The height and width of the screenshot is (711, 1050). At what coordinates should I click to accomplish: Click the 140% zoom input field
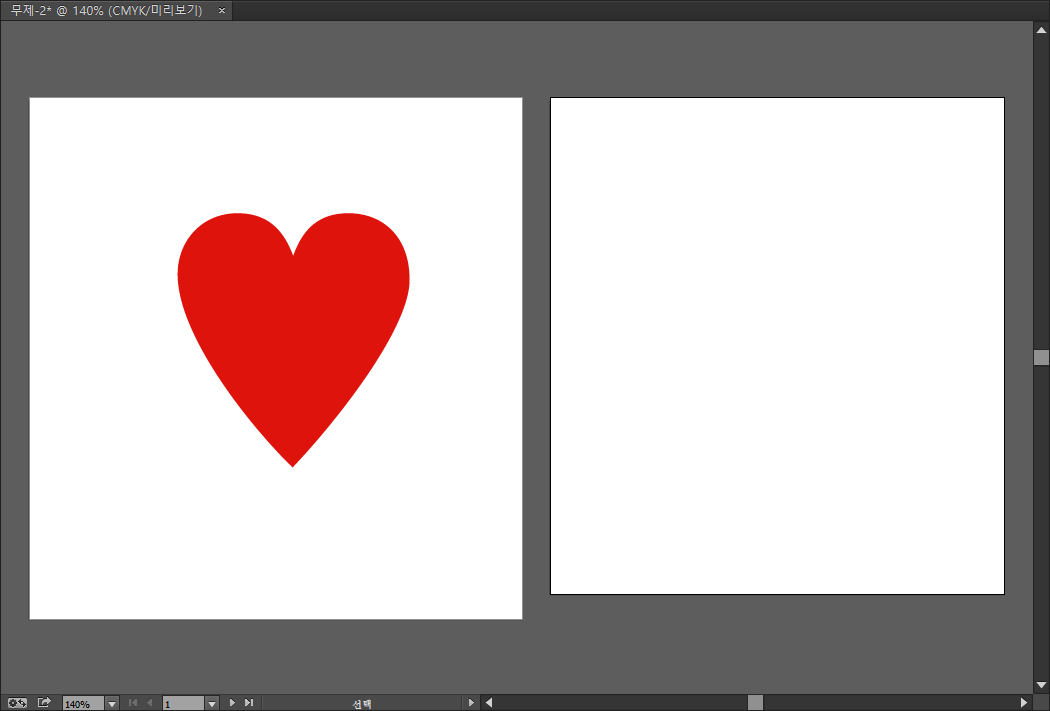pyautogui.click(x=82, y=704)
